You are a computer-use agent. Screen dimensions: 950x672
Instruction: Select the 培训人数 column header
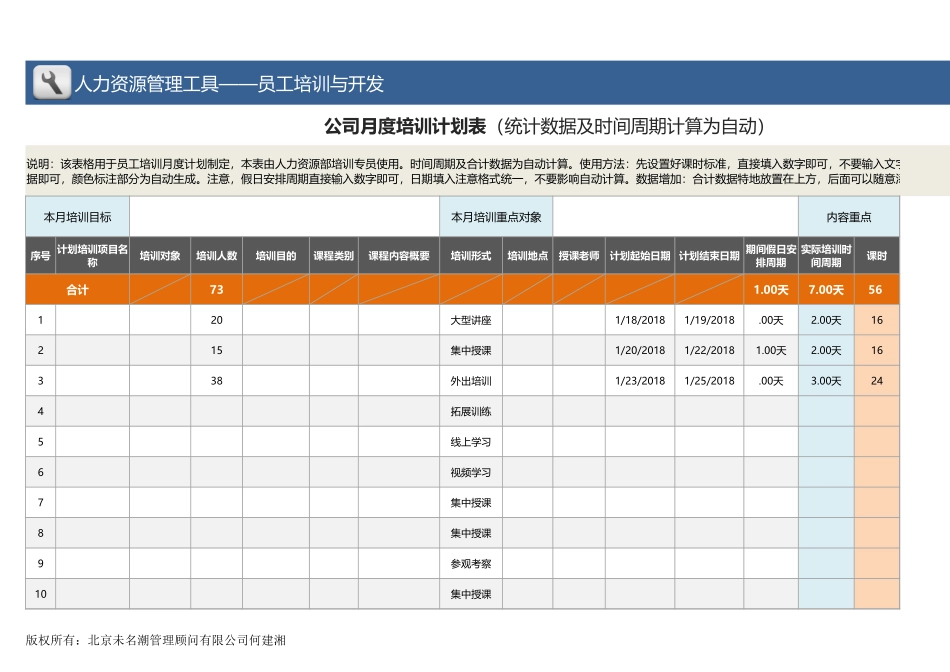click(216, 256)
